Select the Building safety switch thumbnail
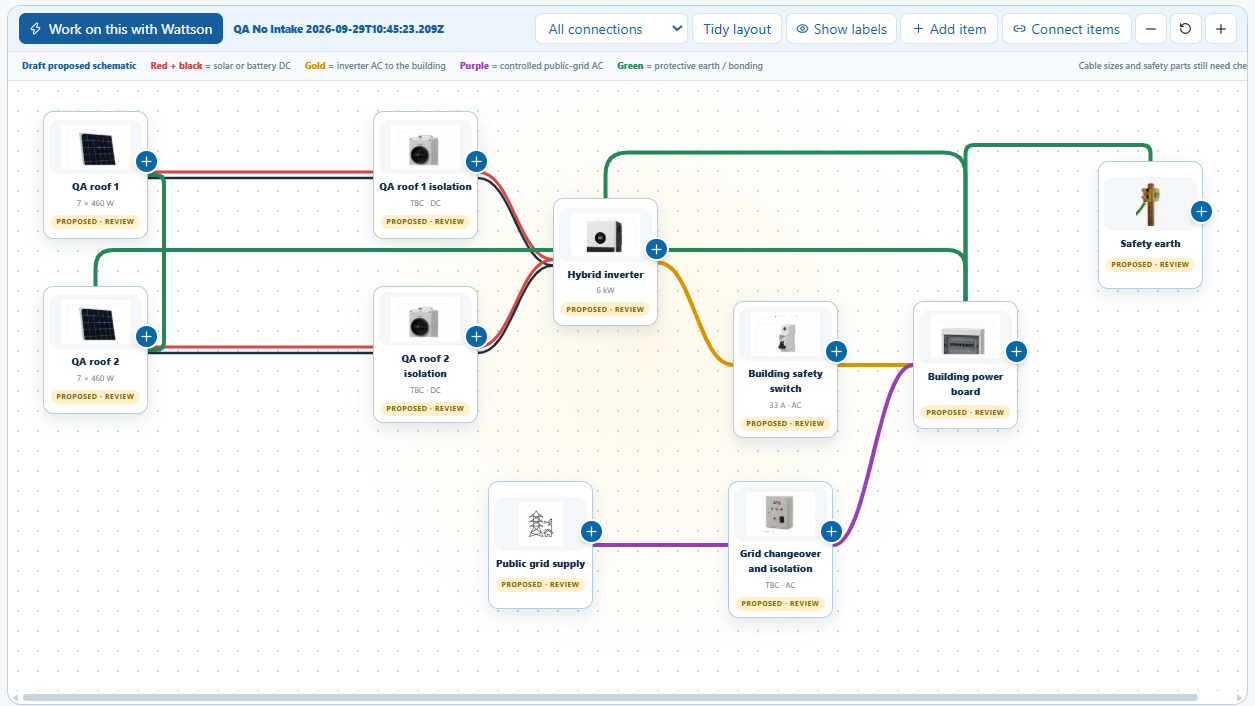Screen dimensions: 1255x706 click(786, 335)
